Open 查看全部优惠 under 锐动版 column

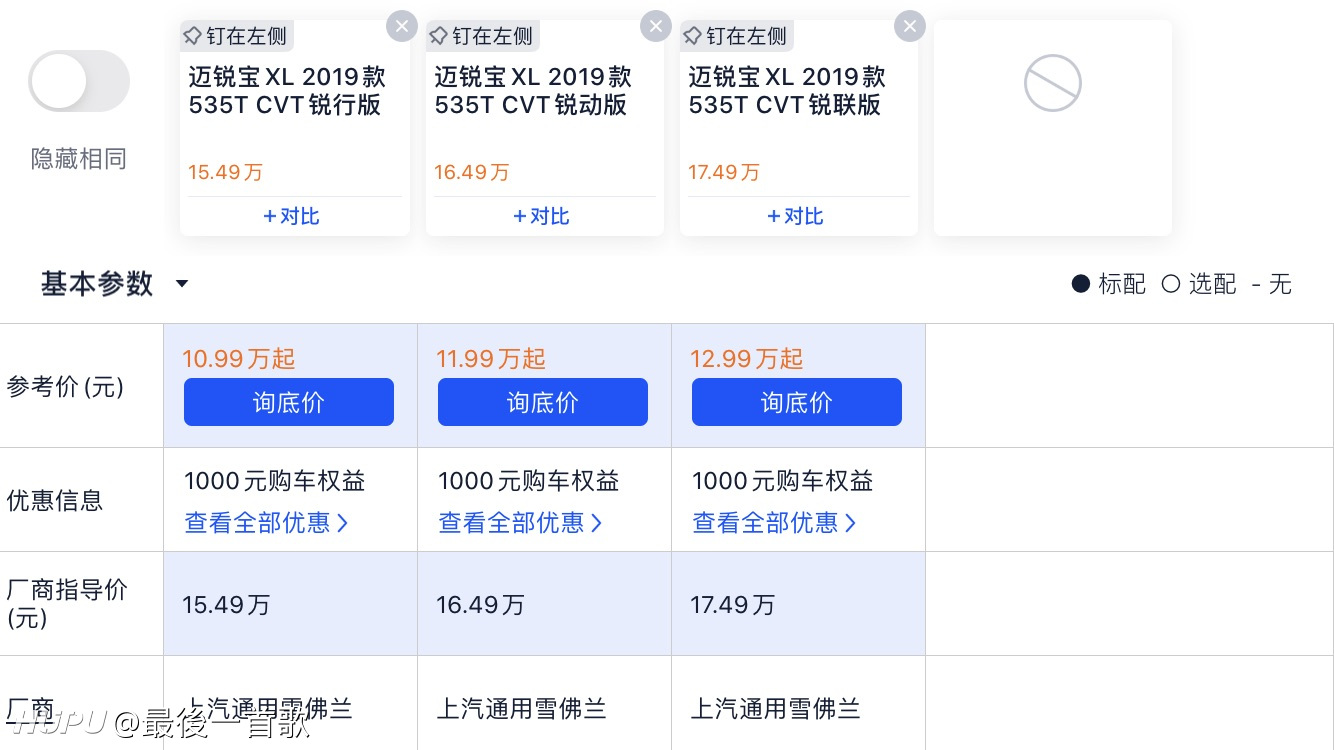[520, 522]
